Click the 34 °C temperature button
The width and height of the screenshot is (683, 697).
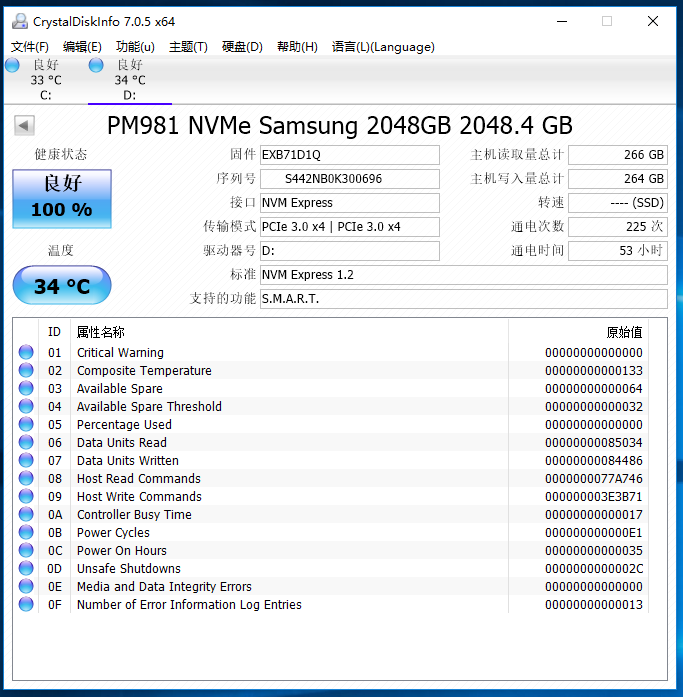coord(62,285)
